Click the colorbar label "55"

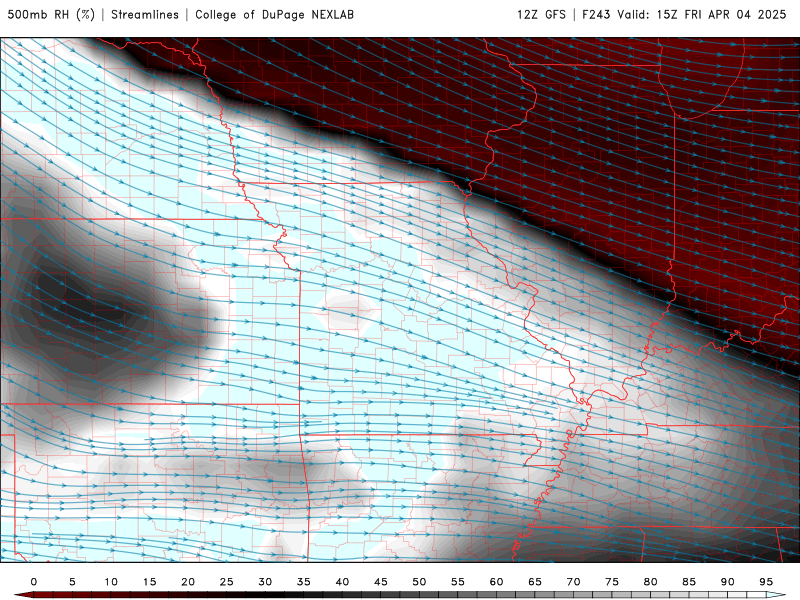click(x=458, y=582)
